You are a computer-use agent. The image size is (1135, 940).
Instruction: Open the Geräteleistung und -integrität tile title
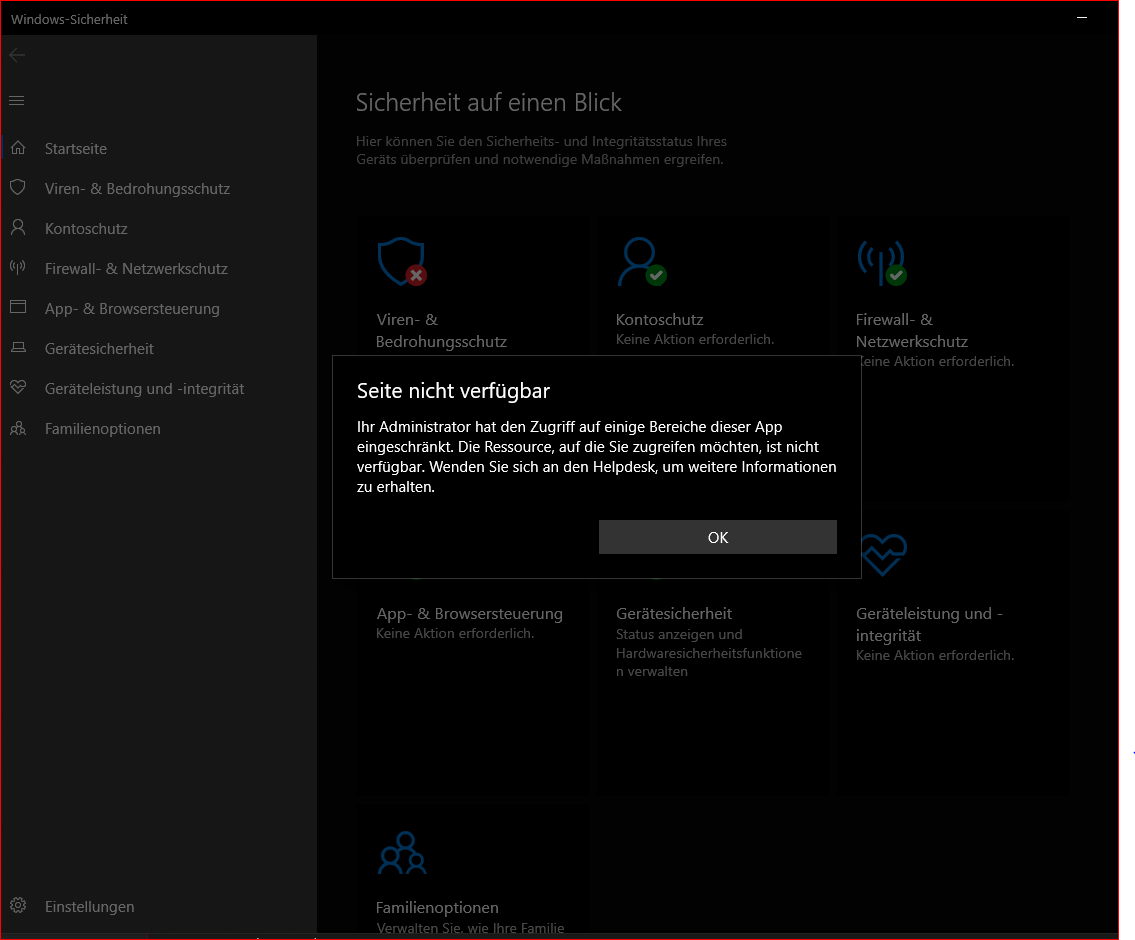tap(929, 624)
